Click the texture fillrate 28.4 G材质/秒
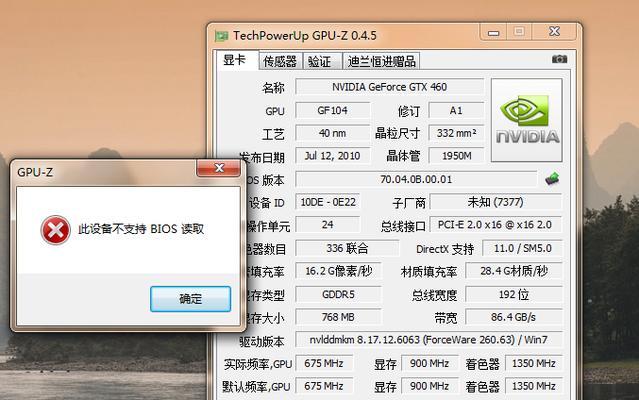Image resolution: width=639 pixels, height=400 pixels. (513, 271)
